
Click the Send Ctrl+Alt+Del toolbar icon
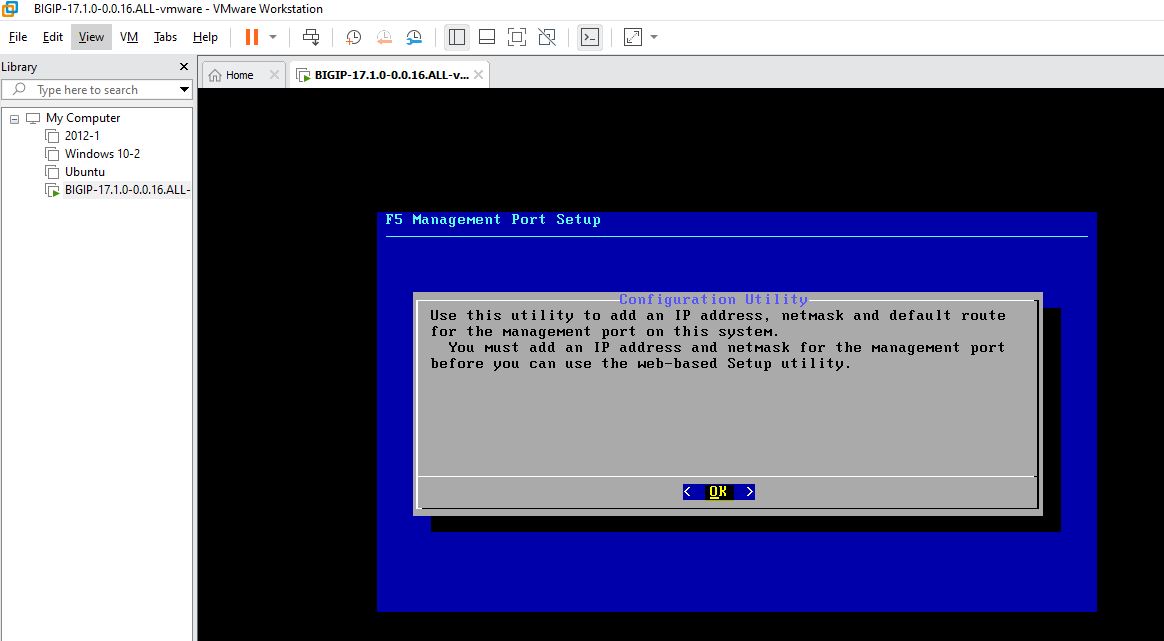311,37
